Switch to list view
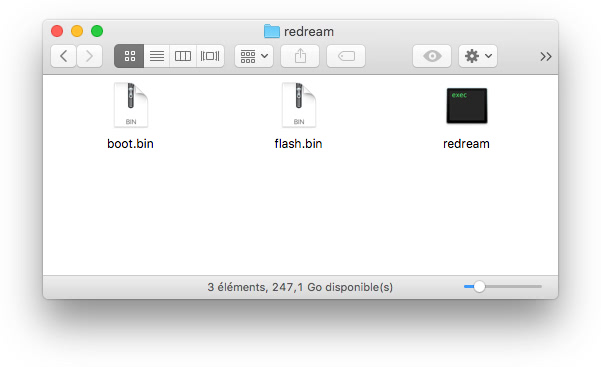The height and width of the screenshot is (367, 601). pyautogui.click(x=157, y=56)
